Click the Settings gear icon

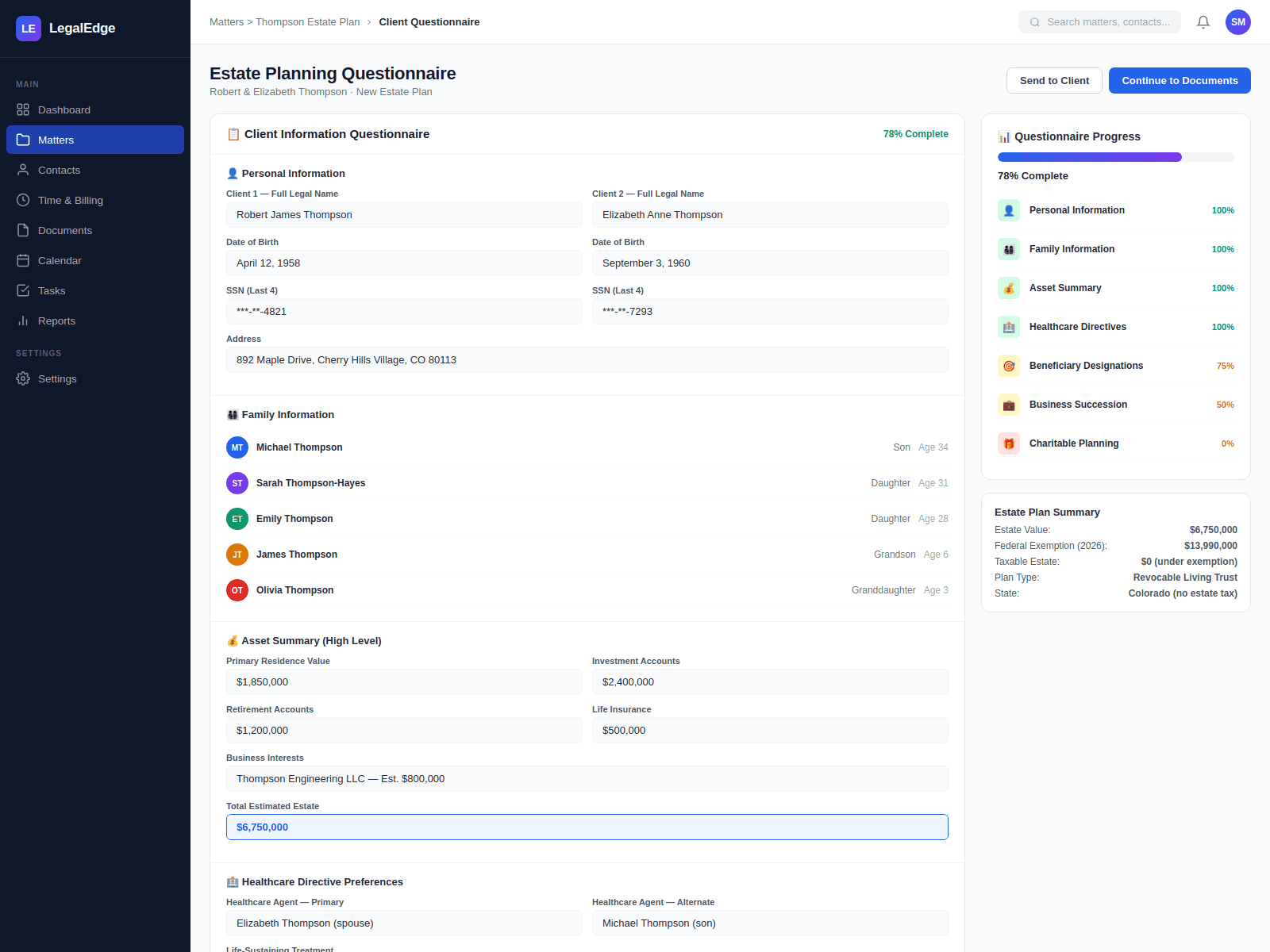point(23,378)
